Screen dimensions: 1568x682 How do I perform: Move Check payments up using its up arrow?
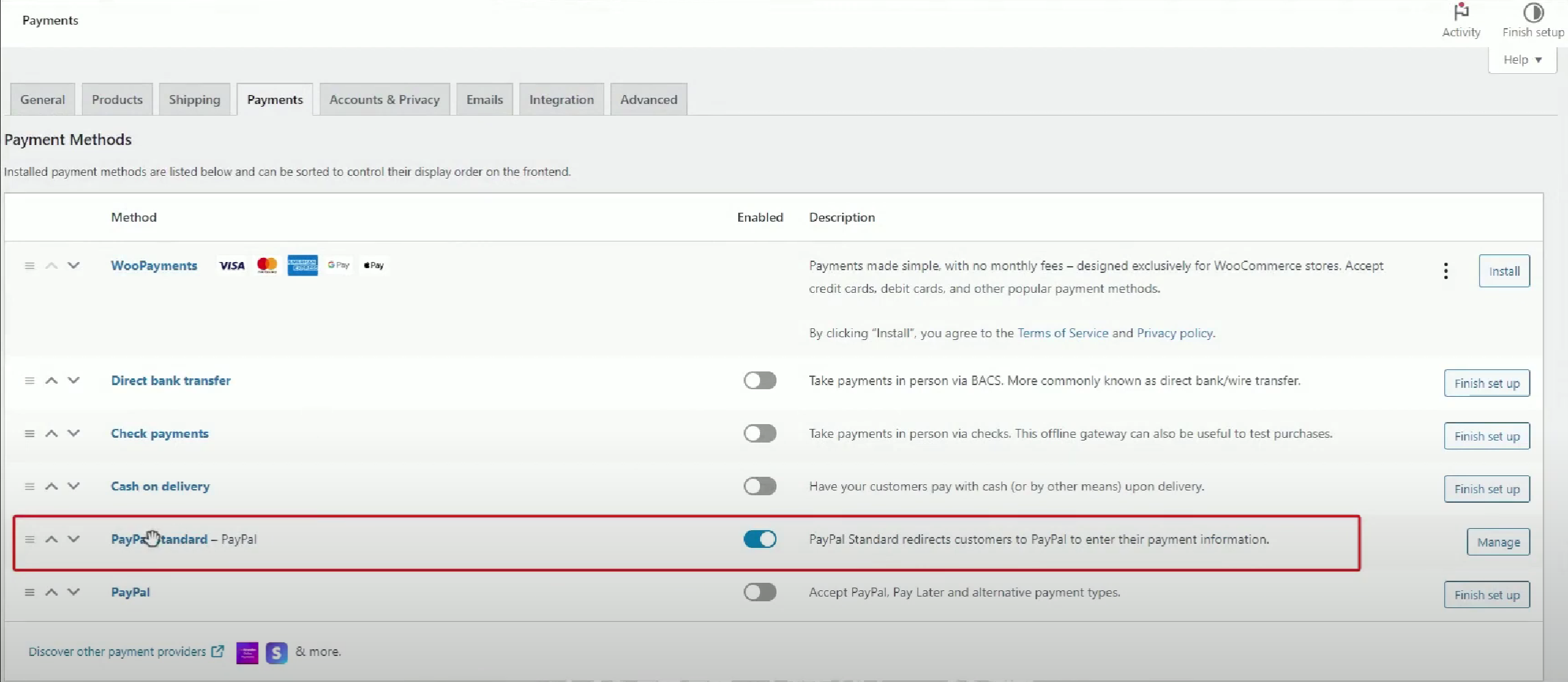[x=51, y=433]
